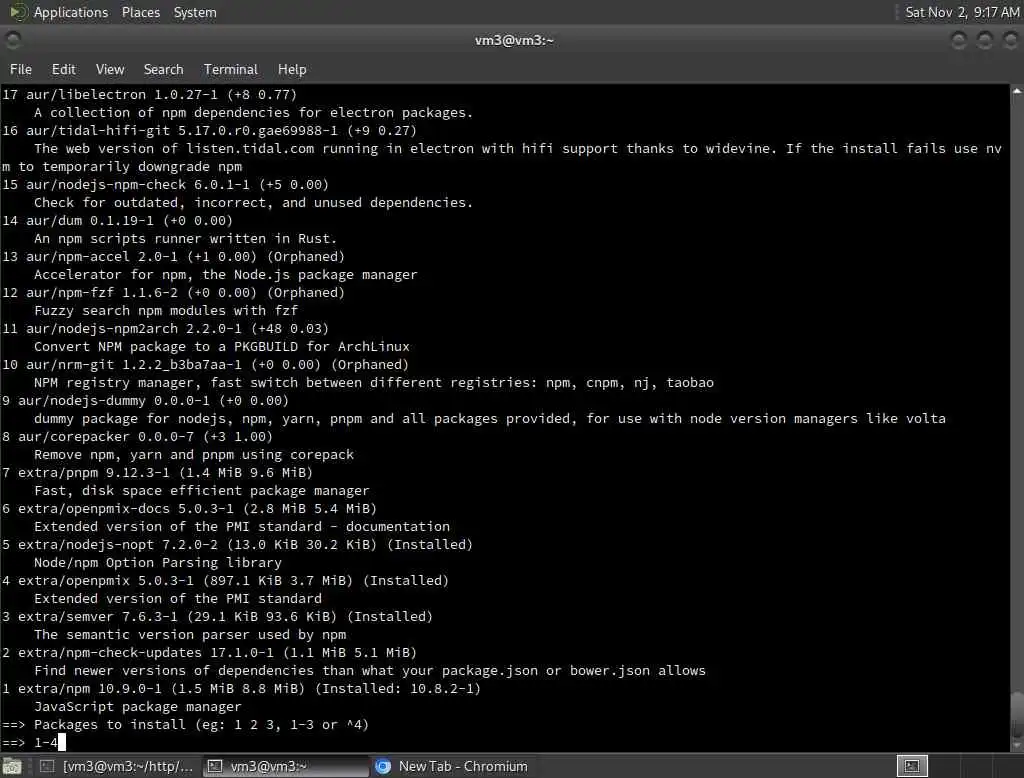The height and width of the screenshot is (778, 1024).
Task: Click the line 'aur/nodejs-npm-check 6.0.1-1'
Action: 165,185
